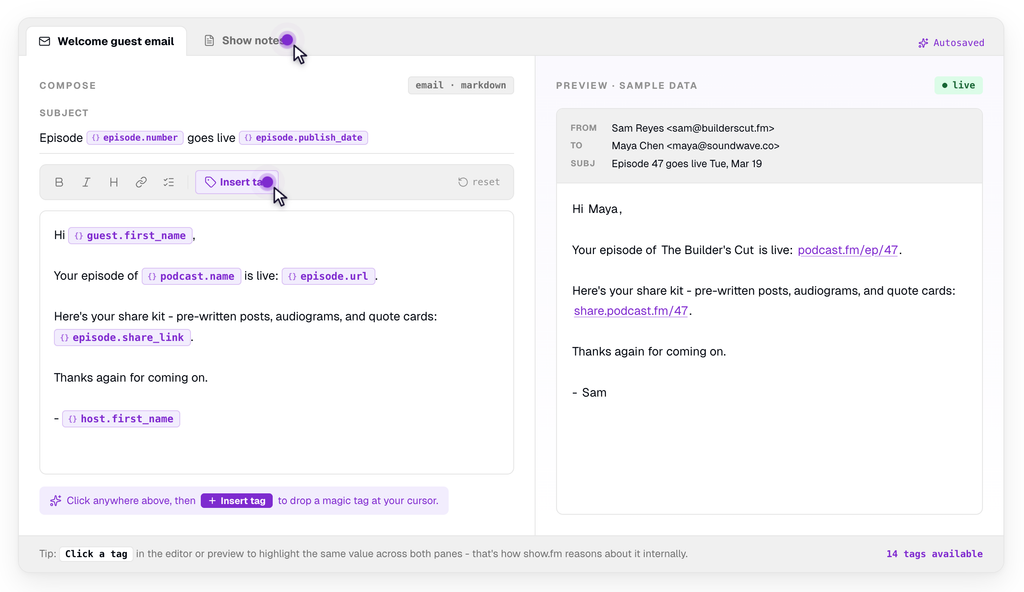Click the live status badge
This screenshot has width=1024, height=592.
point(958,86)
